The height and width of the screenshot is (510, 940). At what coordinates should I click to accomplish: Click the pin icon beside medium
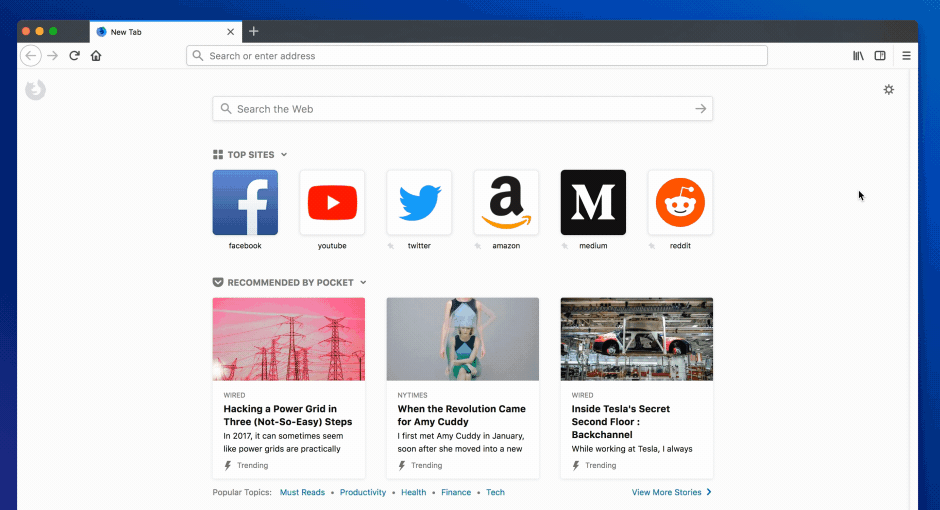coord(565,246)
